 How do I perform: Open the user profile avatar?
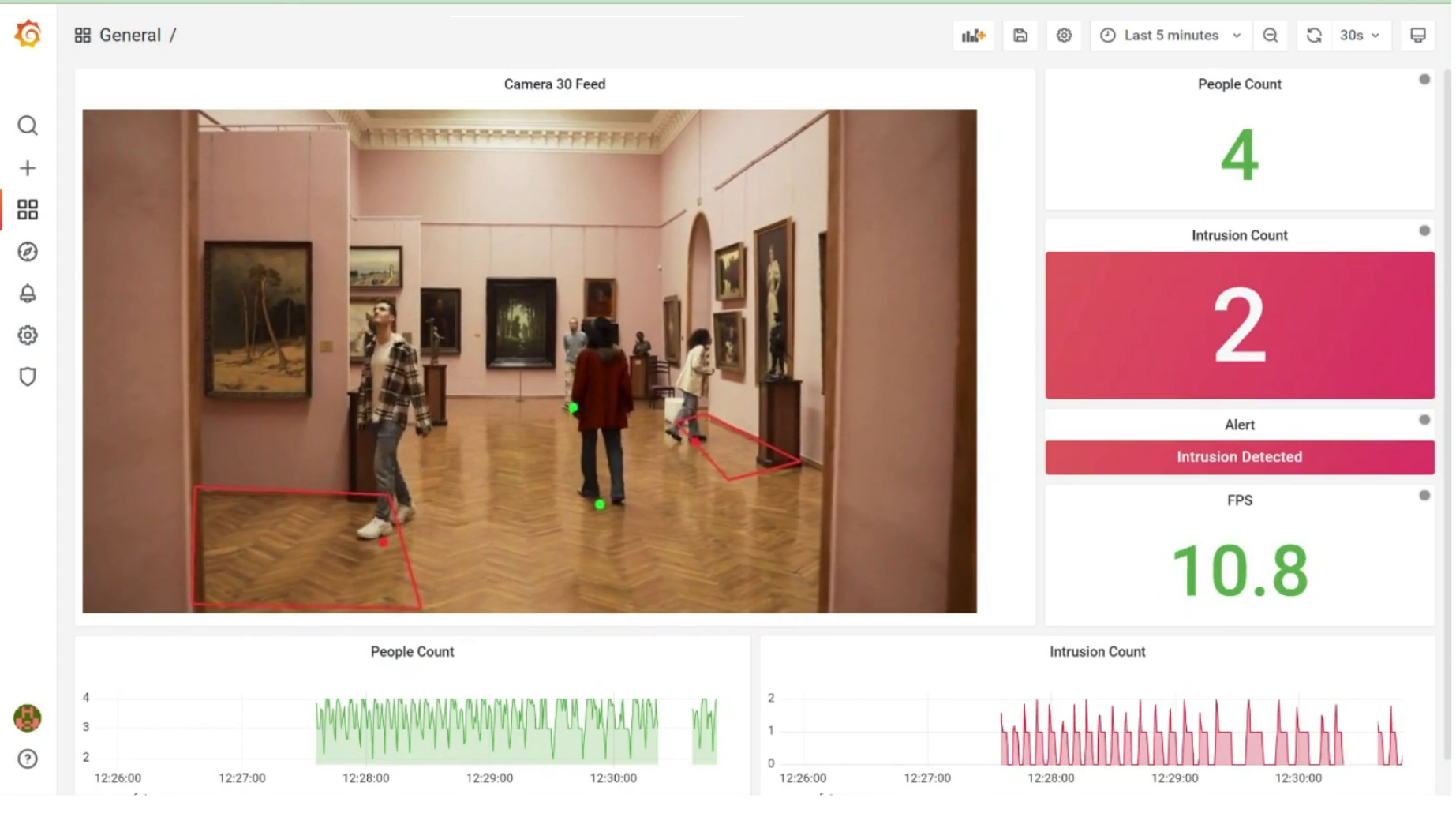(28, 718)
